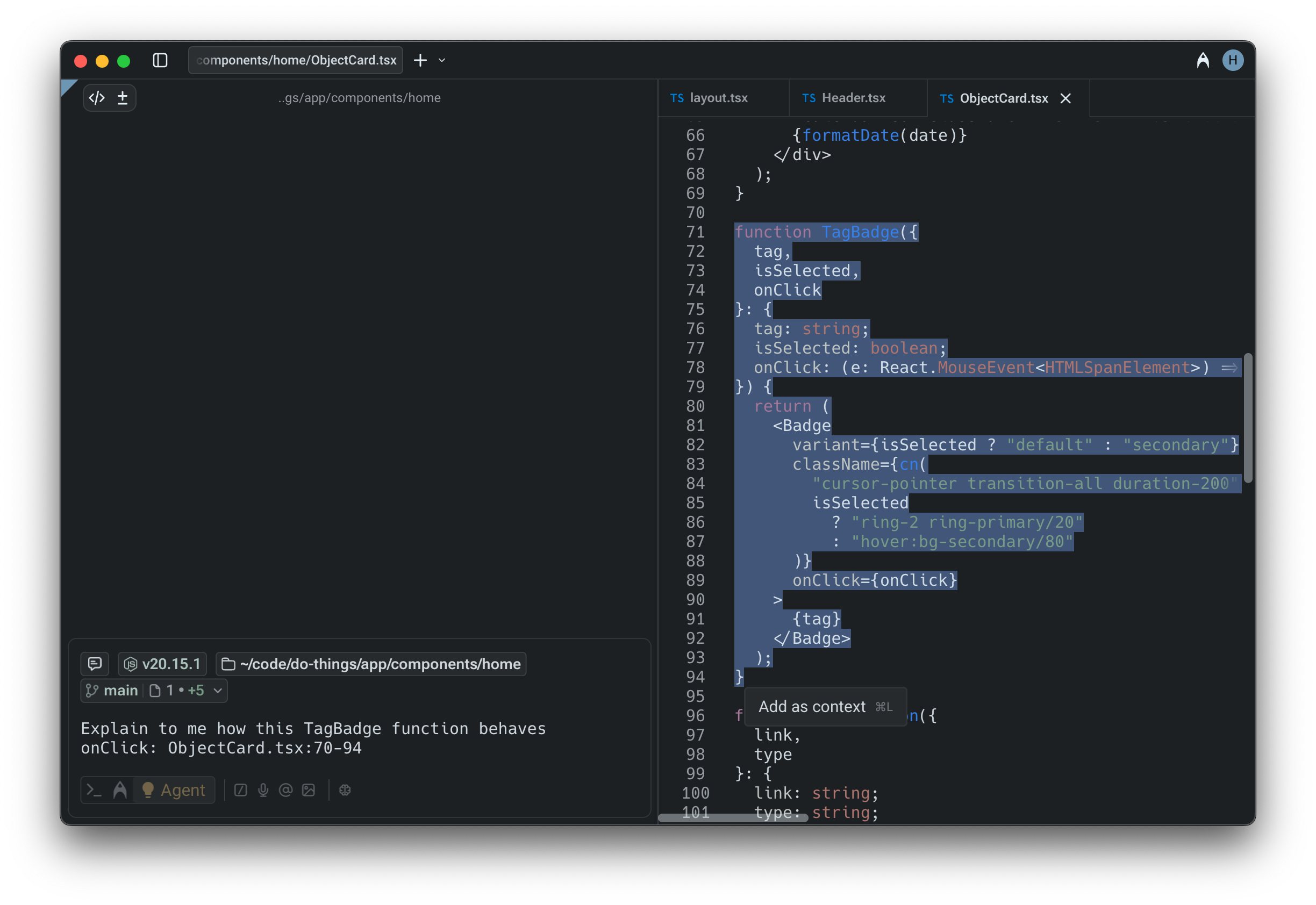
Task: Open a new tab with plus button
Action: (x=420, y=60)
